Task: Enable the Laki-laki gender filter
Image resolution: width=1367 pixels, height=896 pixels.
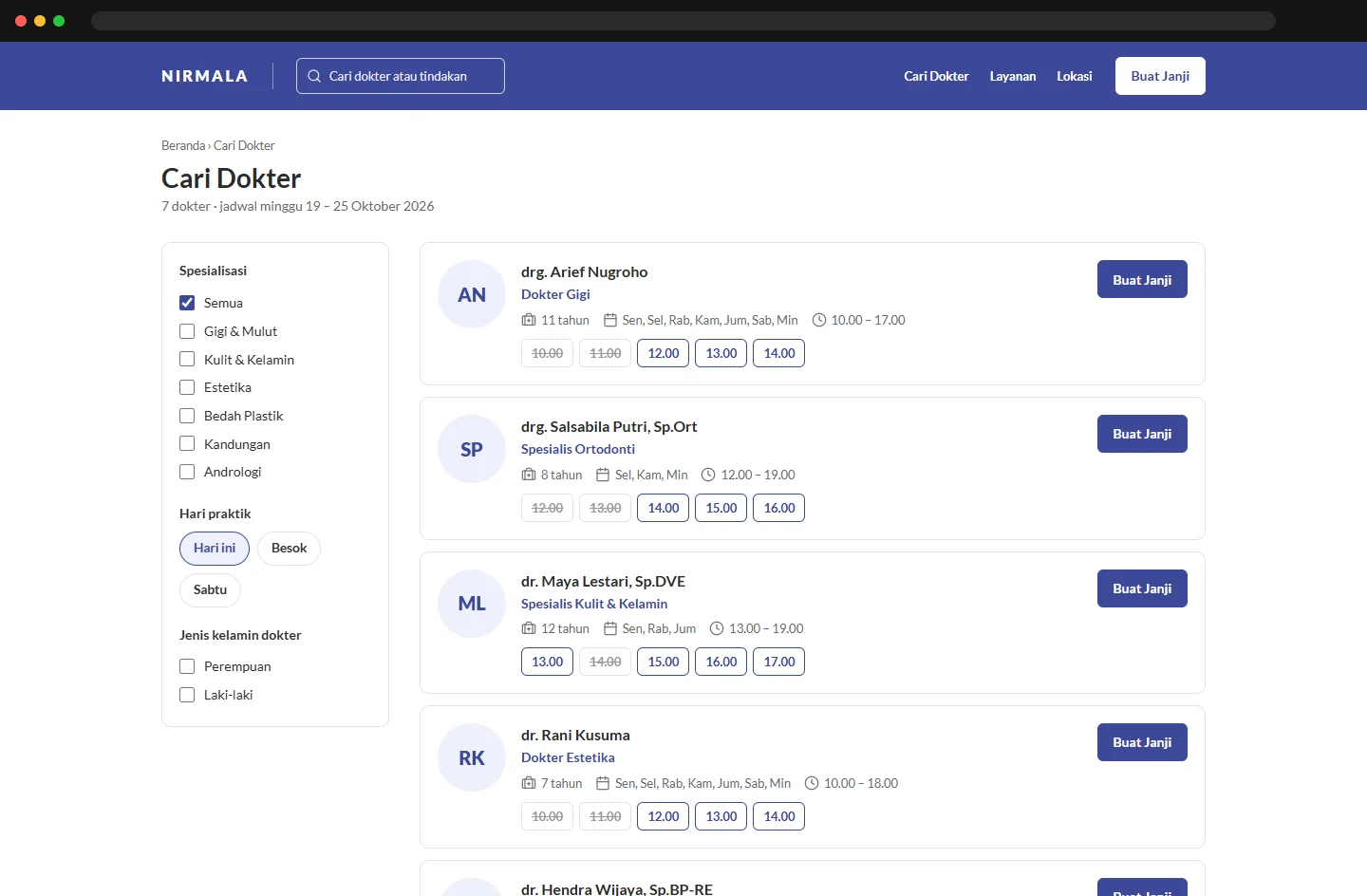Action: [x=187, y=695]
